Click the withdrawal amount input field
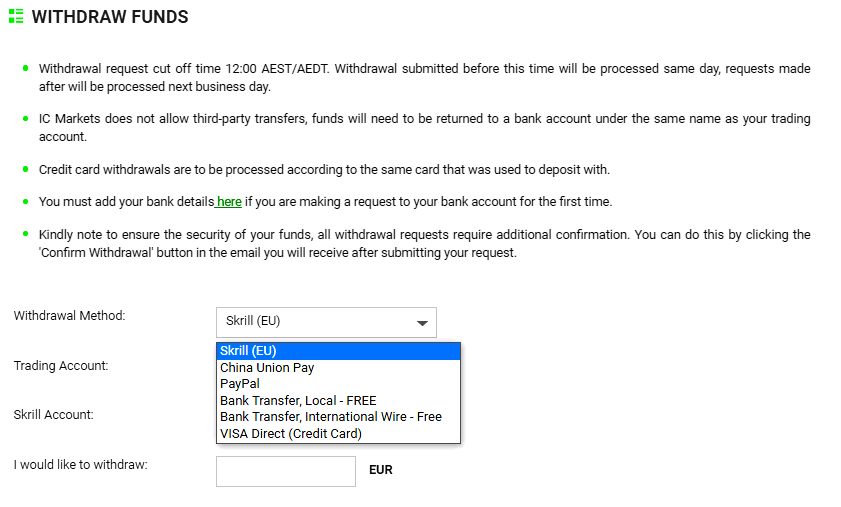 [285, 471]
